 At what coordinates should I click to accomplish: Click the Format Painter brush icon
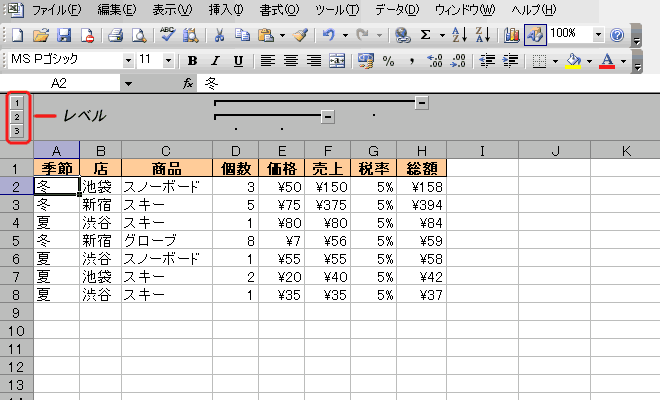(x=301, y=35)
